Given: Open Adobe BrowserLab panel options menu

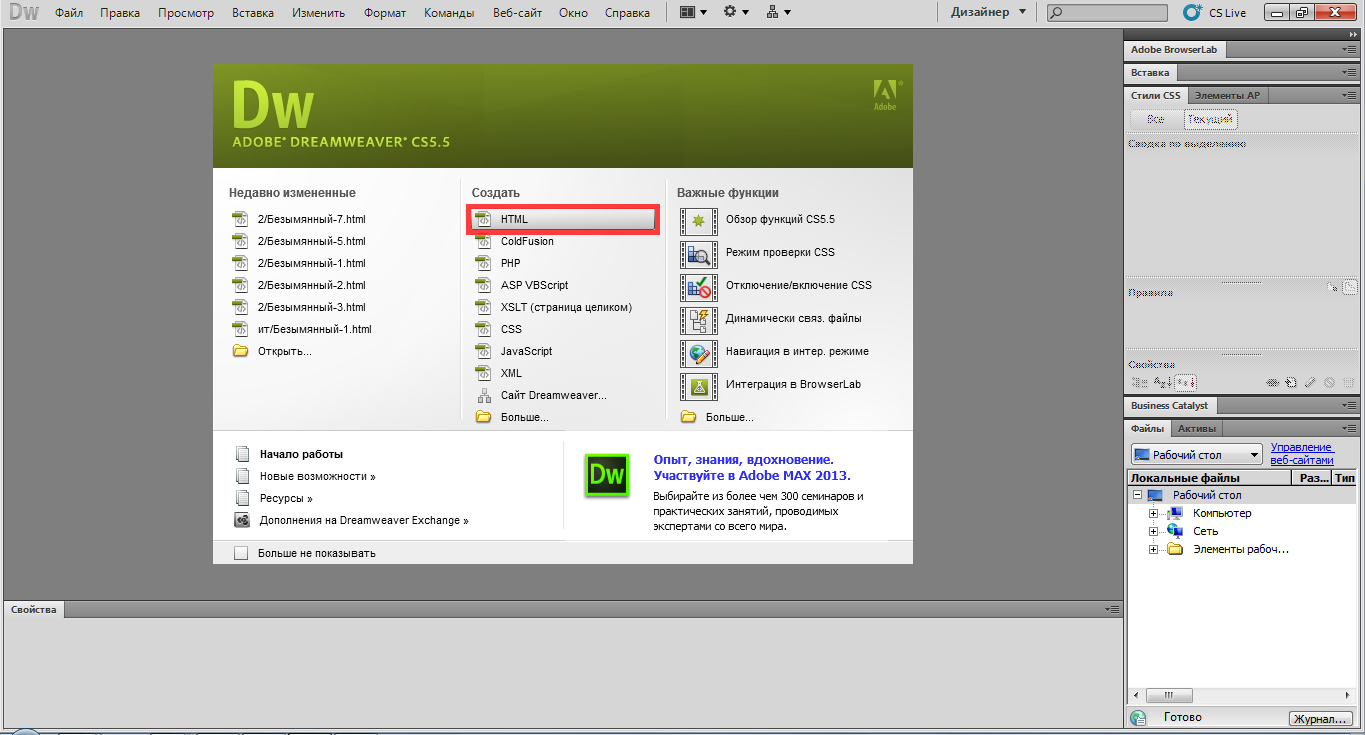Looking at the screenshot, I should point(1350,49).
